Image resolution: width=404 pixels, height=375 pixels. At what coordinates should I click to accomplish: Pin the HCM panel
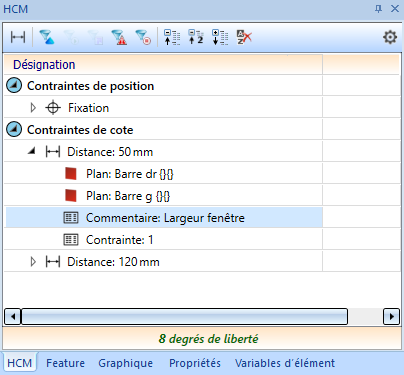pos(378,9)
